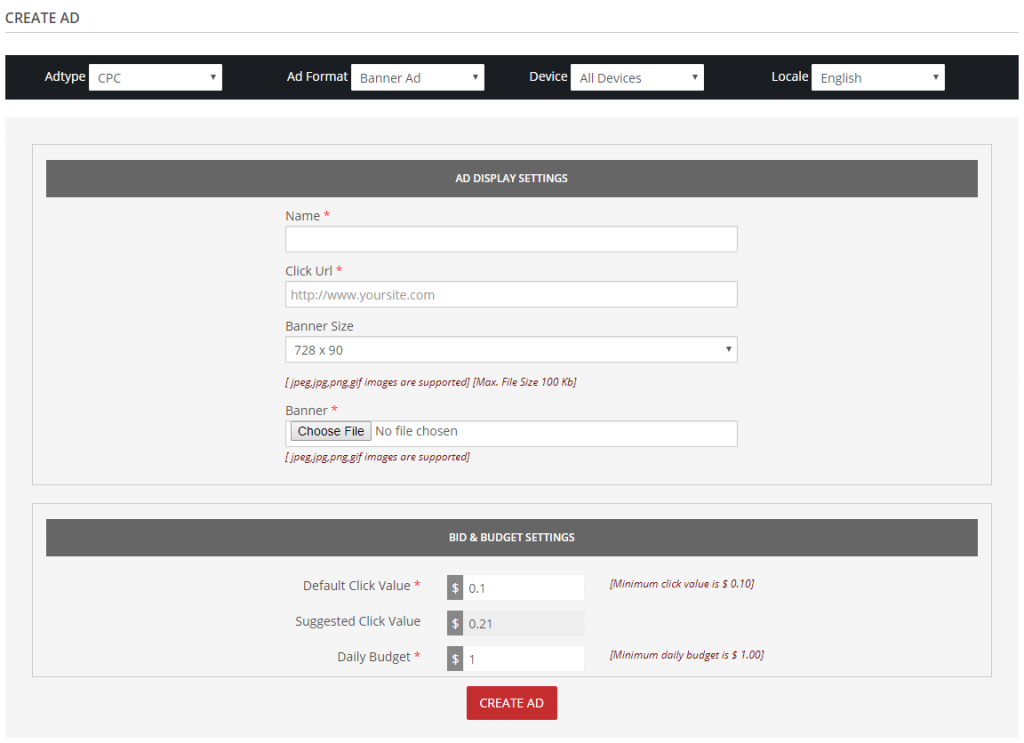Click the CREATE AD page heading
Image resolution: width=1024 pixels, height=743 pixels.
click(42, 17)
